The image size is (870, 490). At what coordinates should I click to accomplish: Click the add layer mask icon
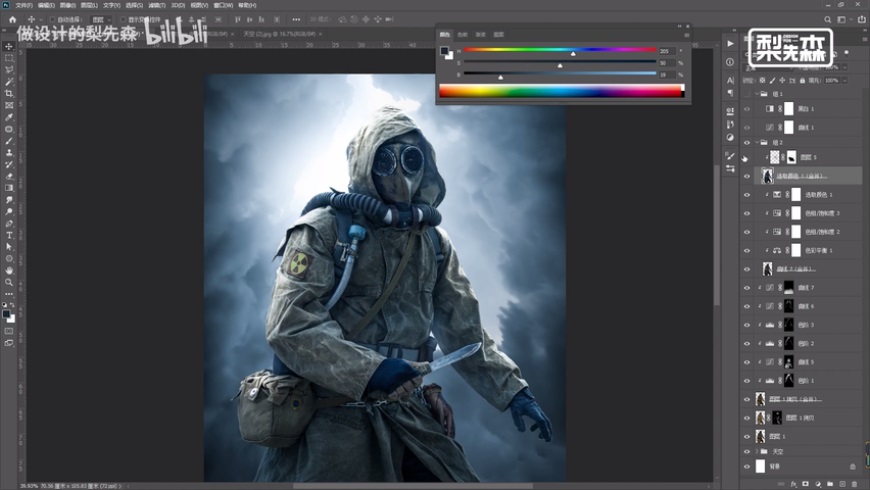click(806, 484)
